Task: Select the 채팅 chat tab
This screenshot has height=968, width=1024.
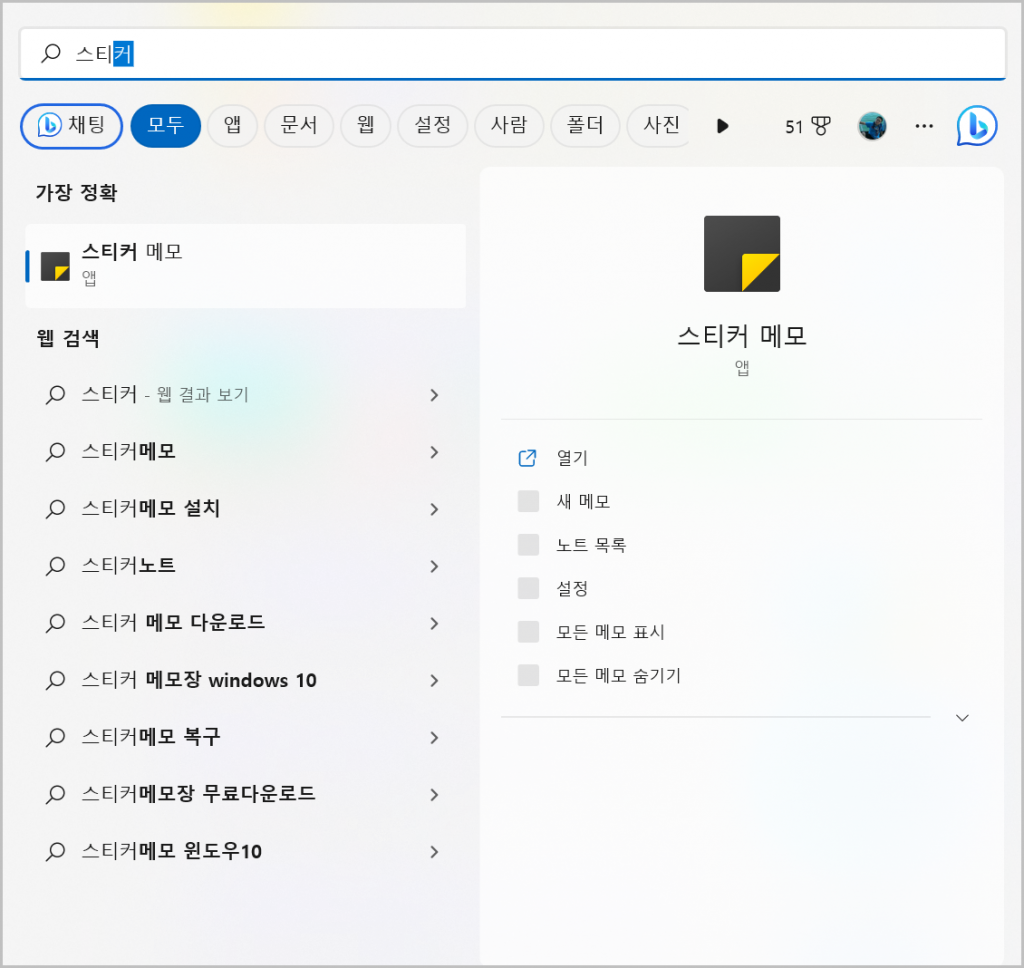Action: [x=72, y=125]
